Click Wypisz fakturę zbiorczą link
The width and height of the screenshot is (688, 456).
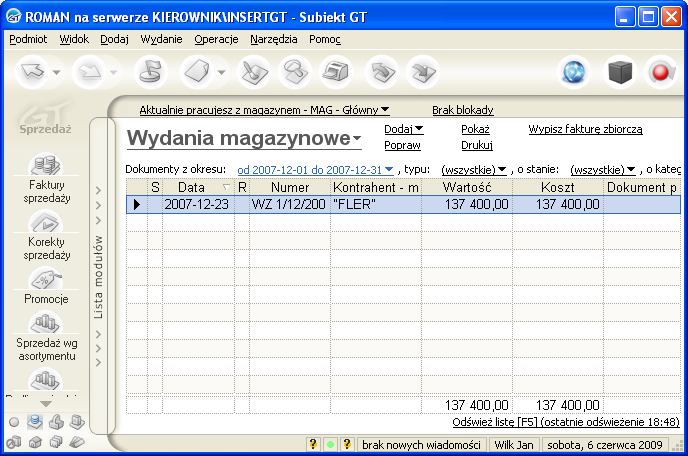tap(585, 129)
